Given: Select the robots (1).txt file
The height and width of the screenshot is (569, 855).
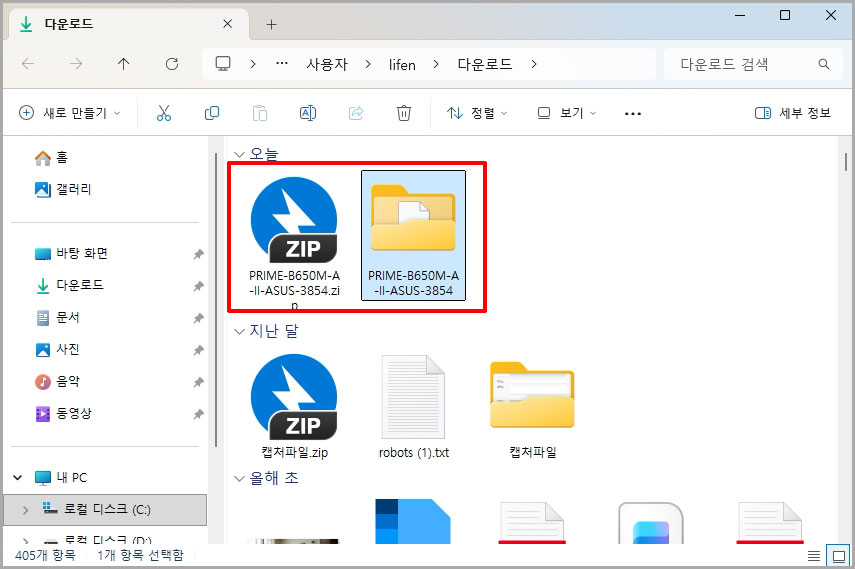Looking at the screenshot, I should (x=413, y=406).
